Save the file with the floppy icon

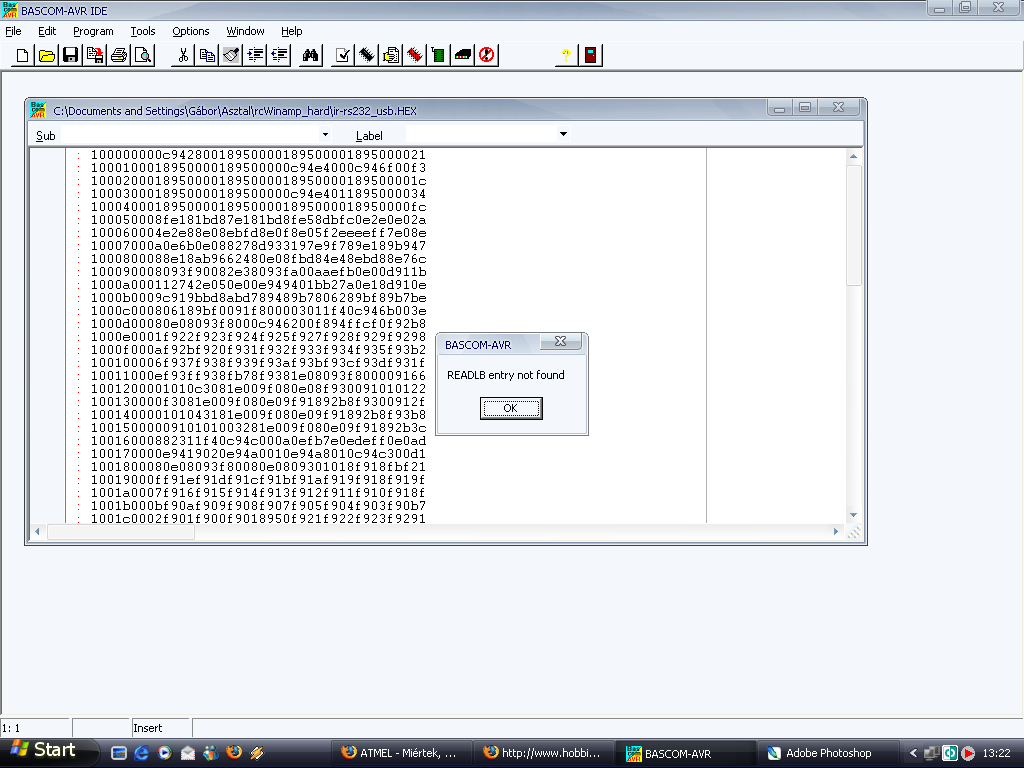(x=71, y=56)
